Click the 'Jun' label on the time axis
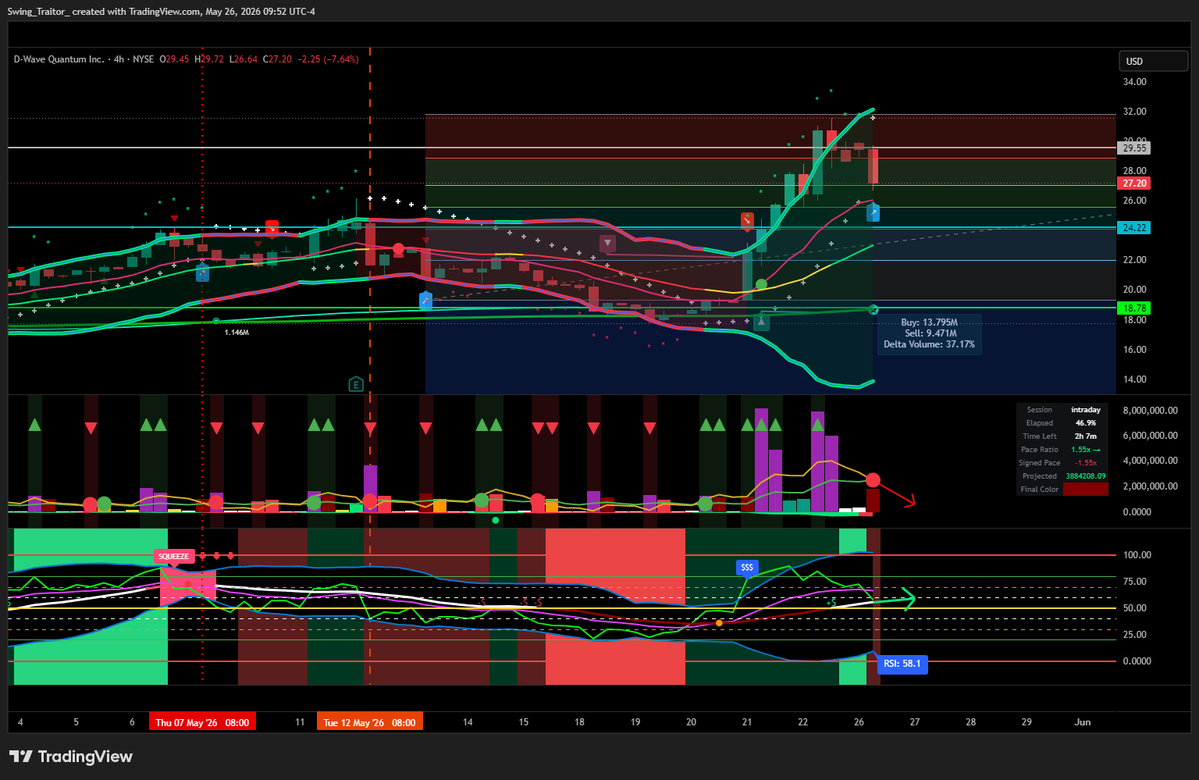 [x=1082, y=722]
